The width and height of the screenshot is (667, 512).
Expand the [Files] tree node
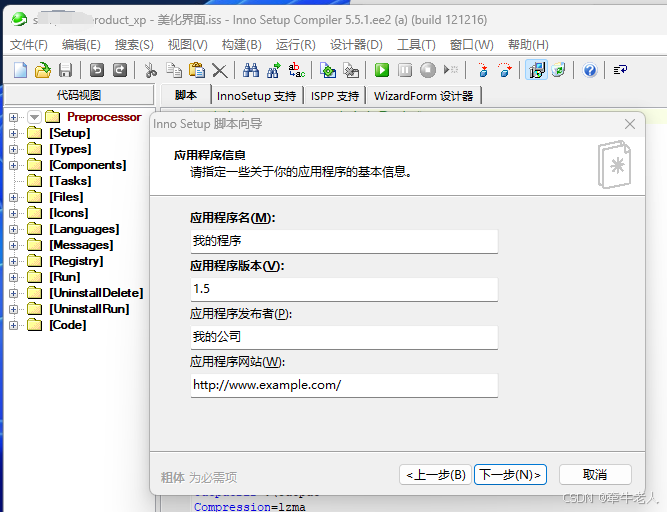coord(13,197)
